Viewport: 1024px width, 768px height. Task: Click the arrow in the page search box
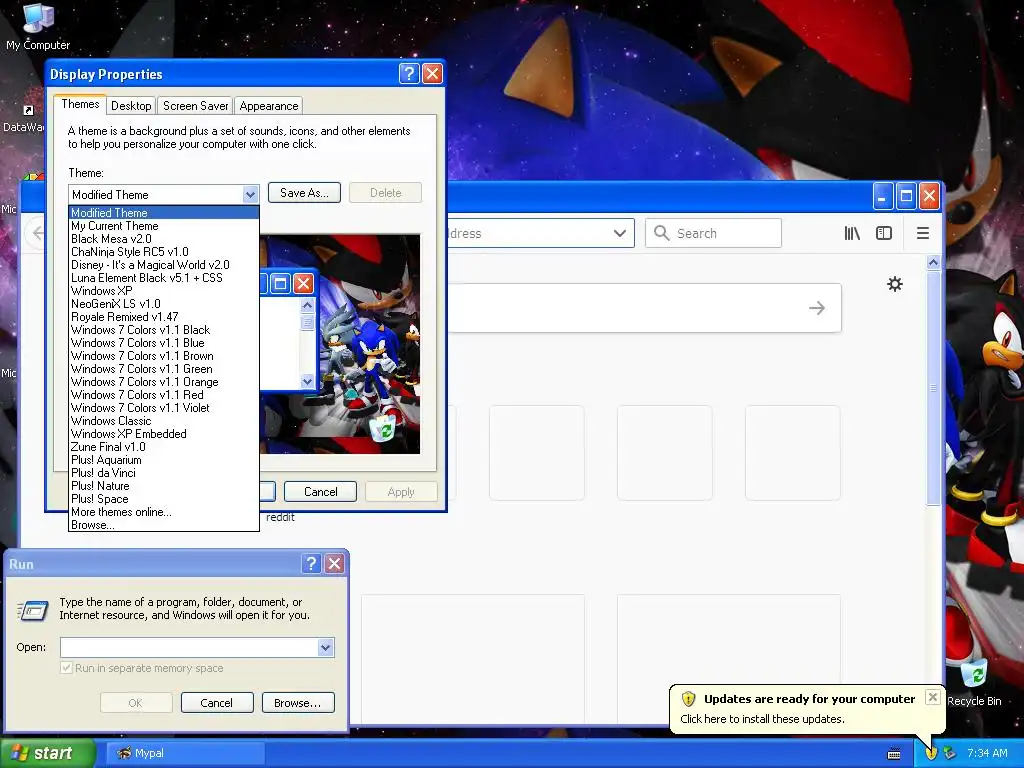pyautogui.click(x=816, y=308)
